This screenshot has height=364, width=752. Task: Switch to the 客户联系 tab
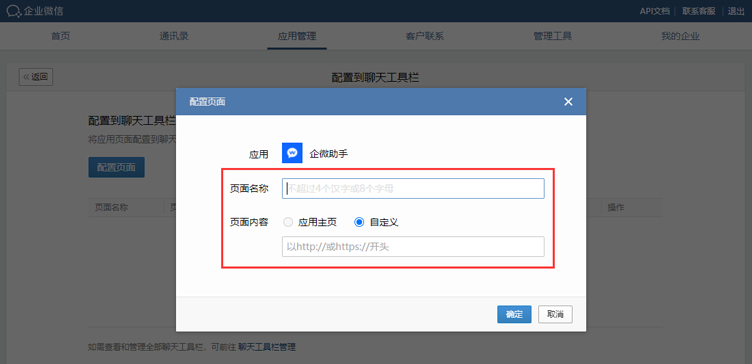(x=424, y=36)
